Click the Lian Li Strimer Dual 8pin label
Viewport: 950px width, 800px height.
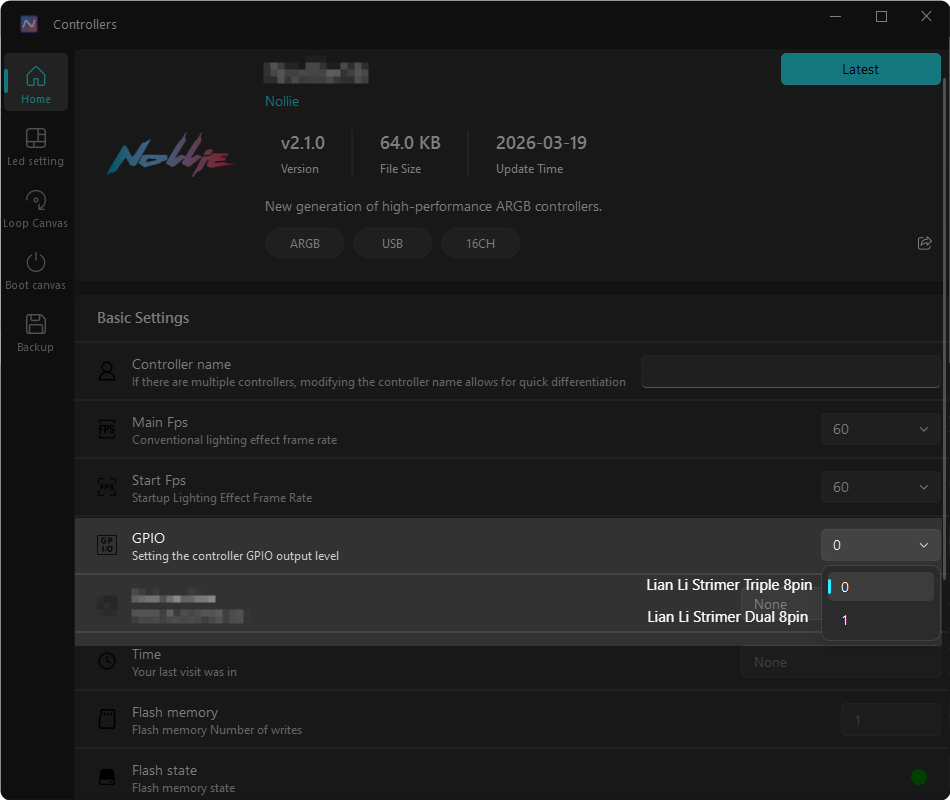(728, 617)
